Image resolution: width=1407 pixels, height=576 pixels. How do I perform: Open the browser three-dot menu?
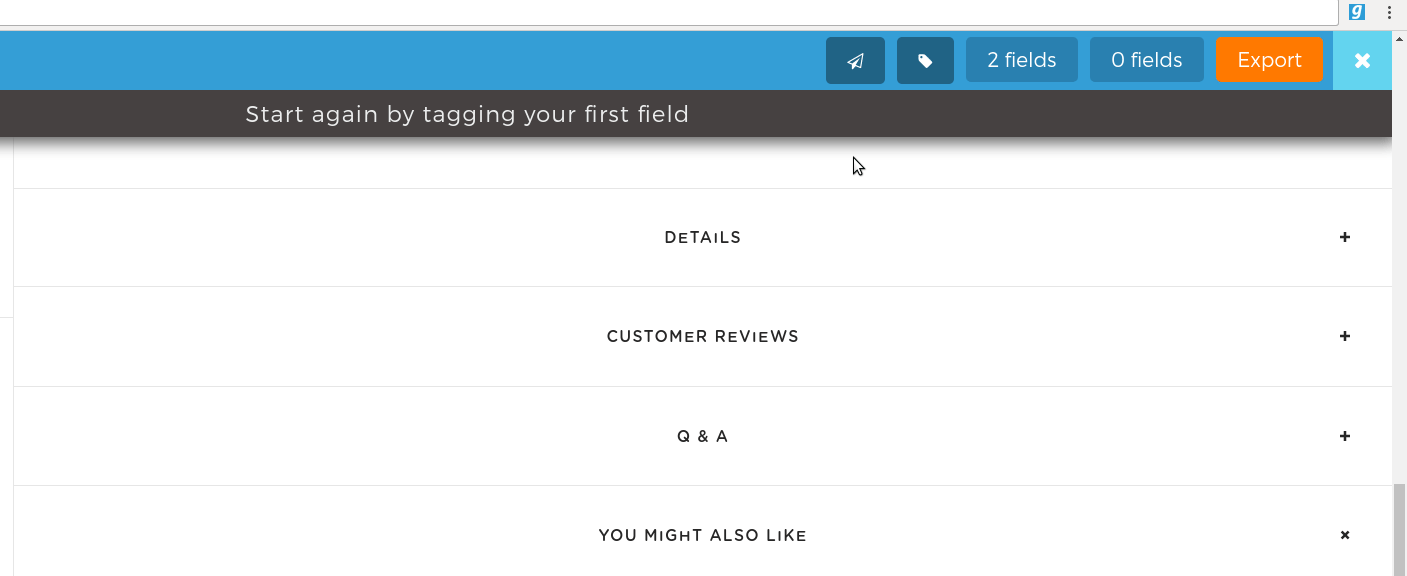[x=1390, y=12]
